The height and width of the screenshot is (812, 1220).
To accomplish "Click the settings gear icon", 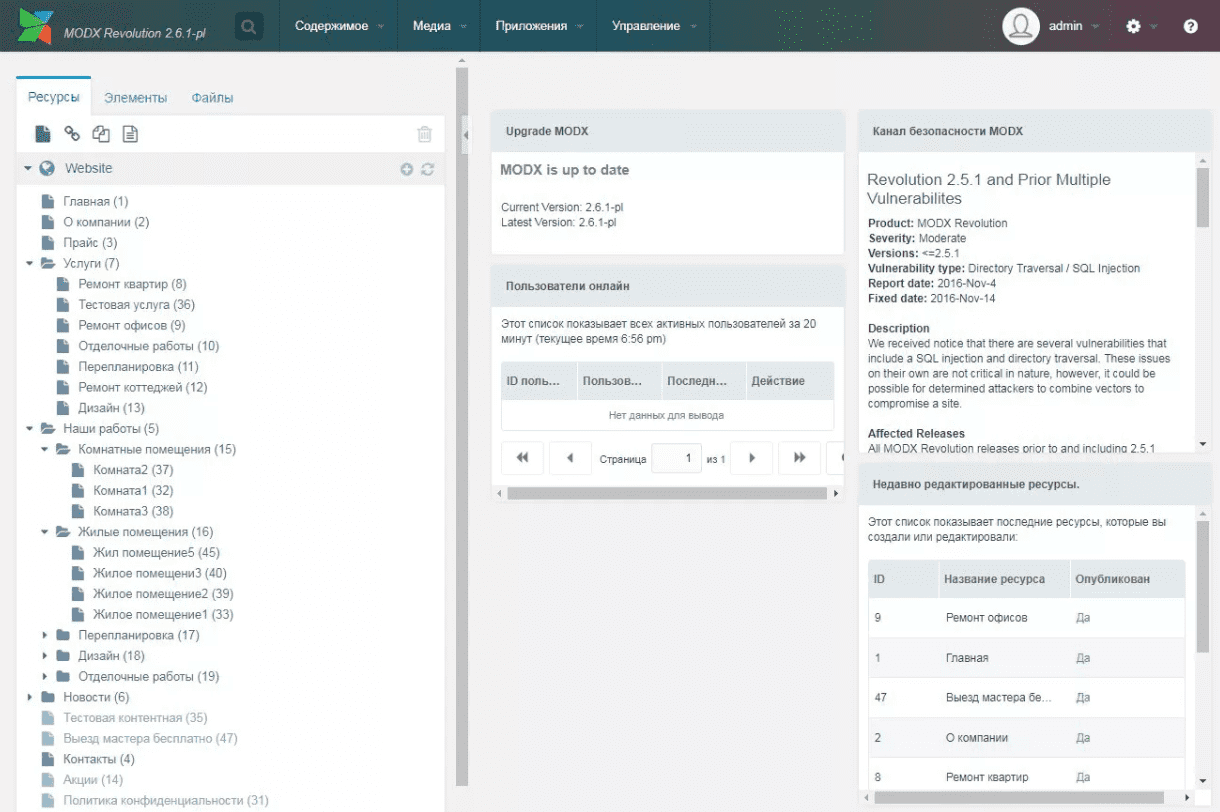I will tap(1133, 26).
